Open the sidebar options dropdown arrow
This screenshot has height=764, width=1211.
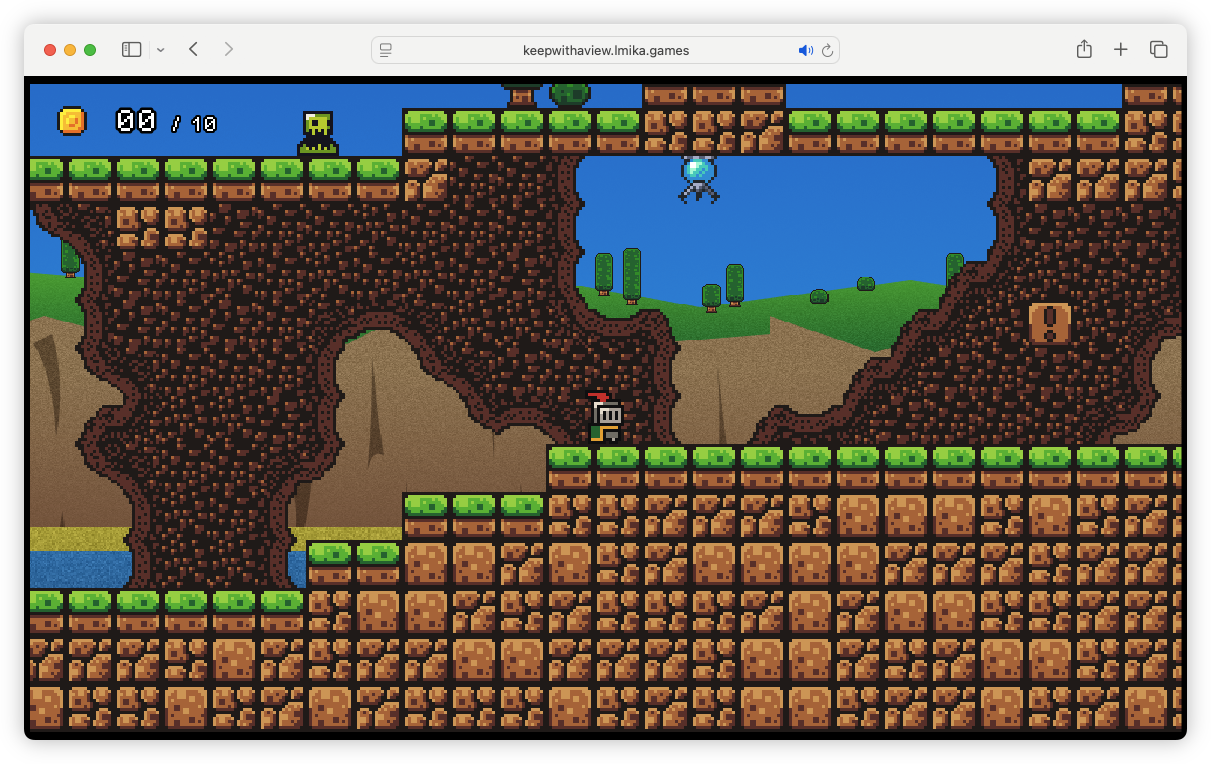point(161,50)
